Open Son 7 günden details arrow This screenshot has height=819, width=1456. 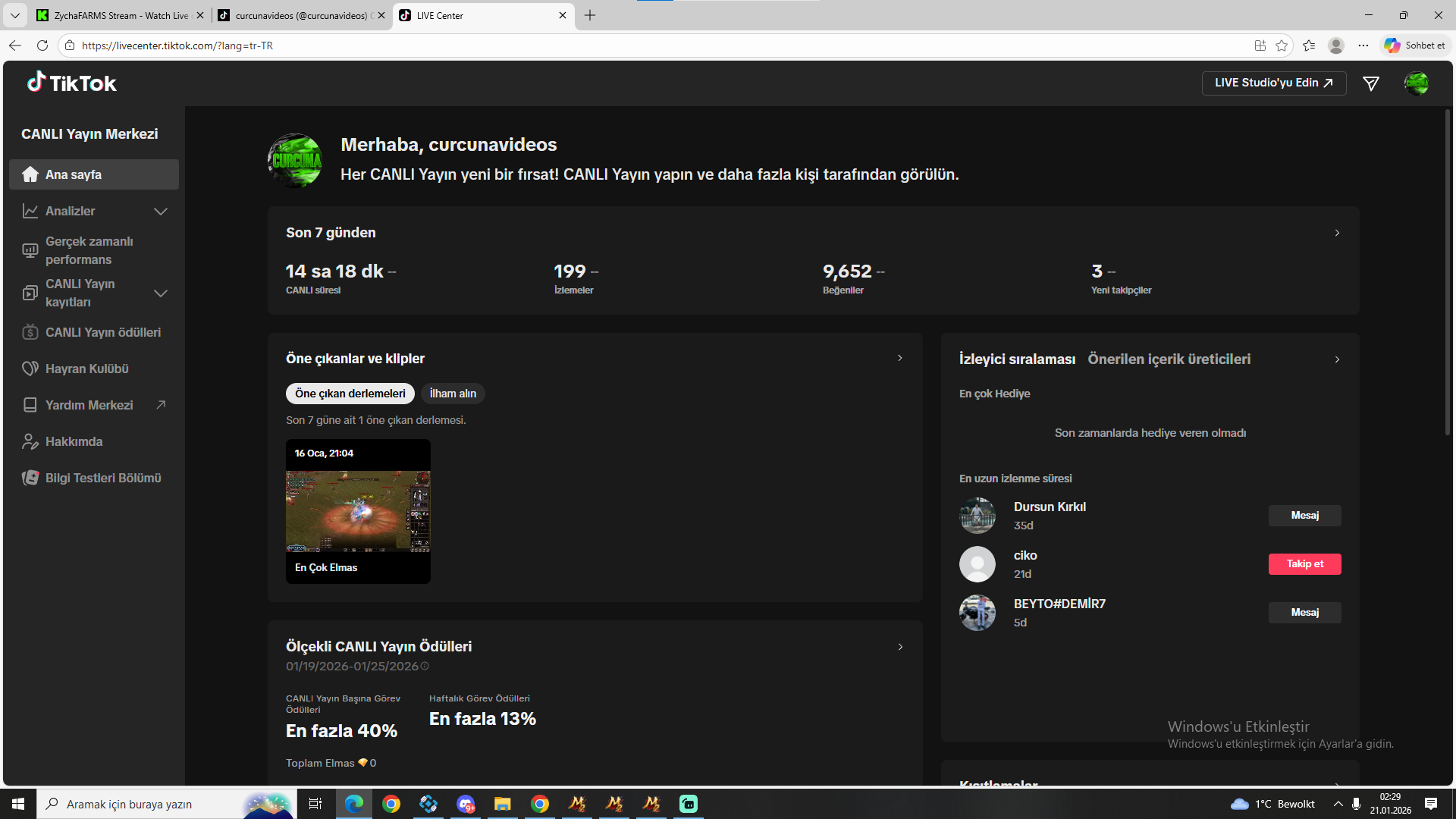(1337, 233)
